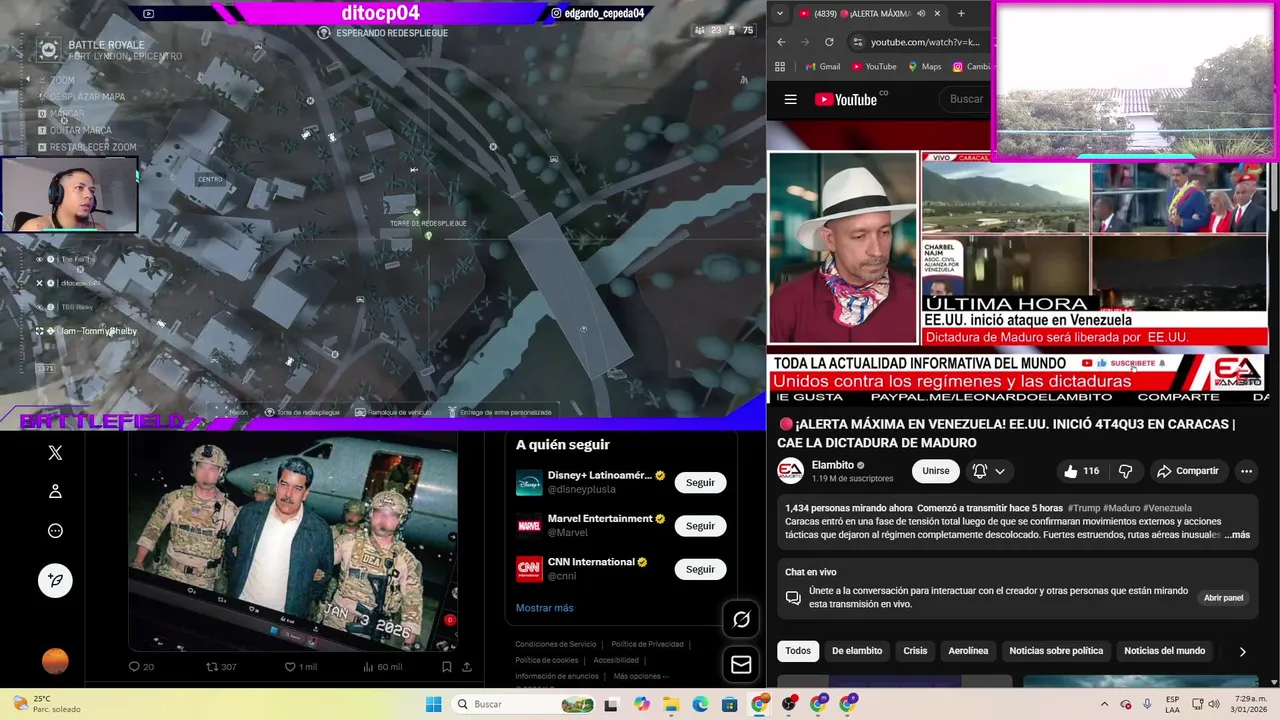Select the Crisis chip
The image size is (1280, 720).
tap(915, 651)
